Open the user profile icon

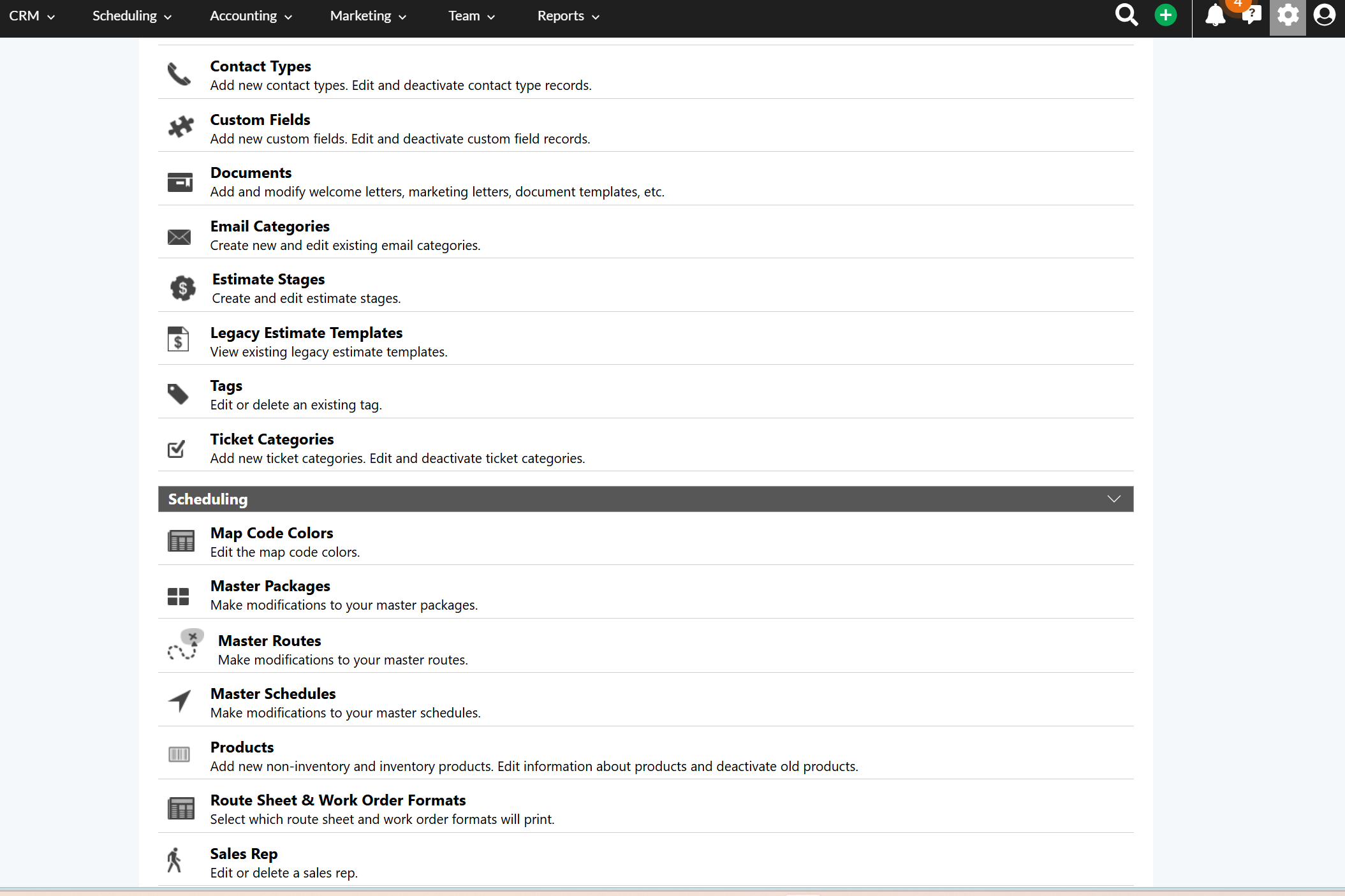click(1325, 15)
